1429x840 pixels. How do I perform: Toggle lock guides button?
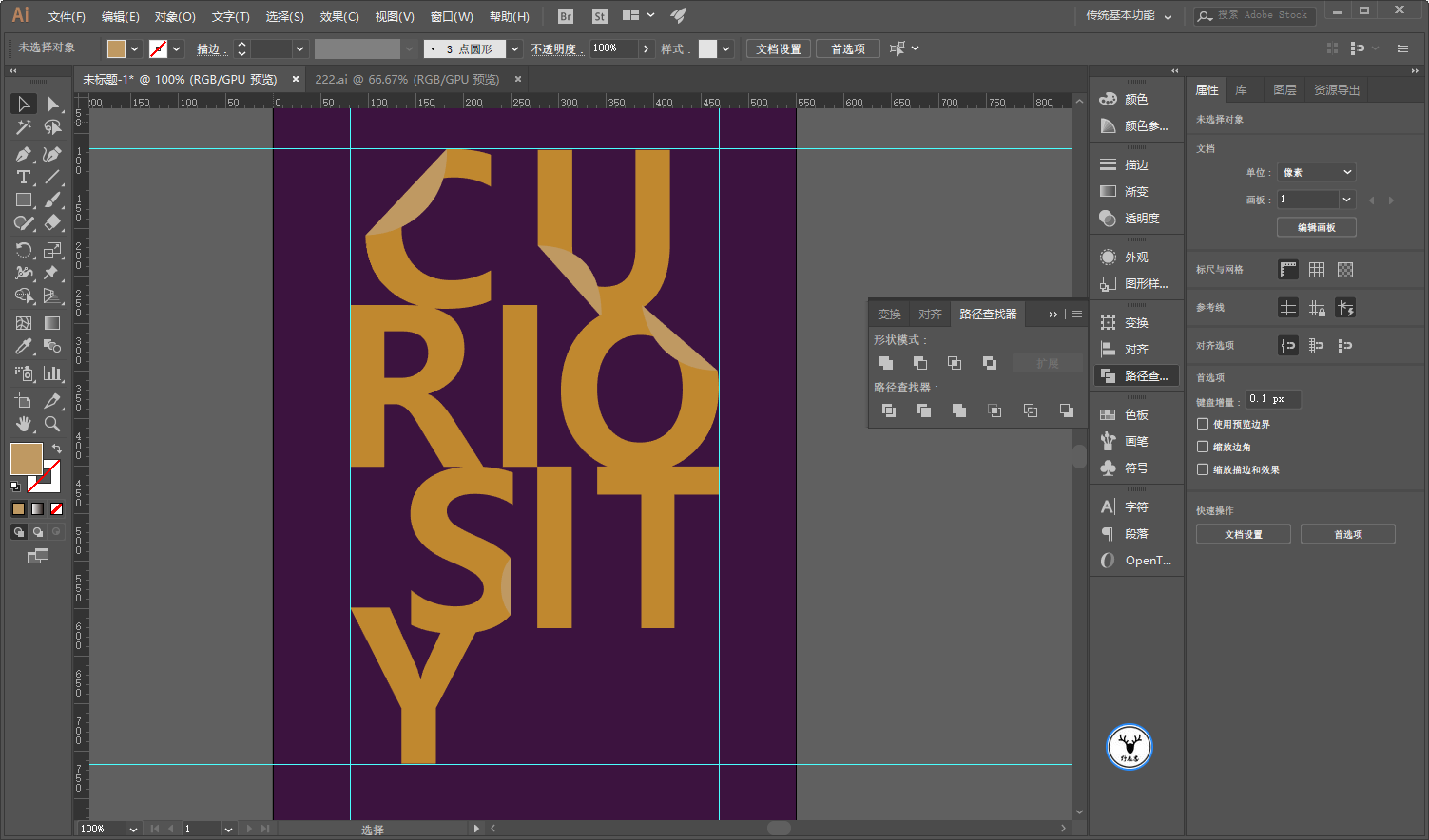1317,308
